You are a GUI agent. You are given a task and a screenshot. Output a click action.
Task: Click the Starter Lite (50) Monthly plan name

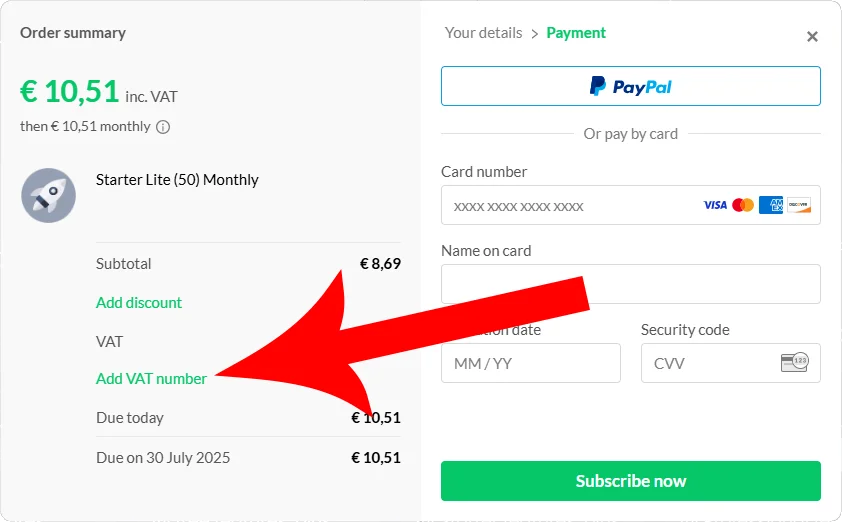(177, 179)
